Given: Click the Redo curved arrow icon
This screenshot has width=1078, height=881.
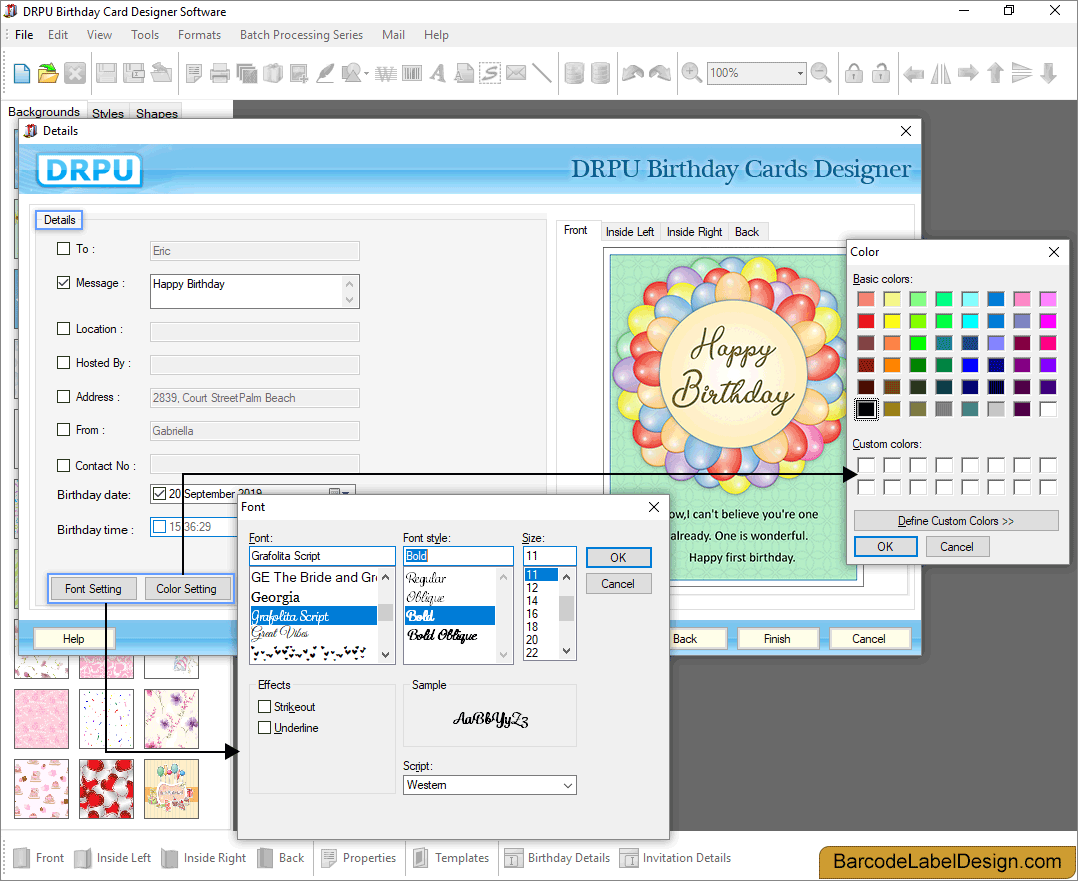Looking at the screenshot, I should pos(659,73).
